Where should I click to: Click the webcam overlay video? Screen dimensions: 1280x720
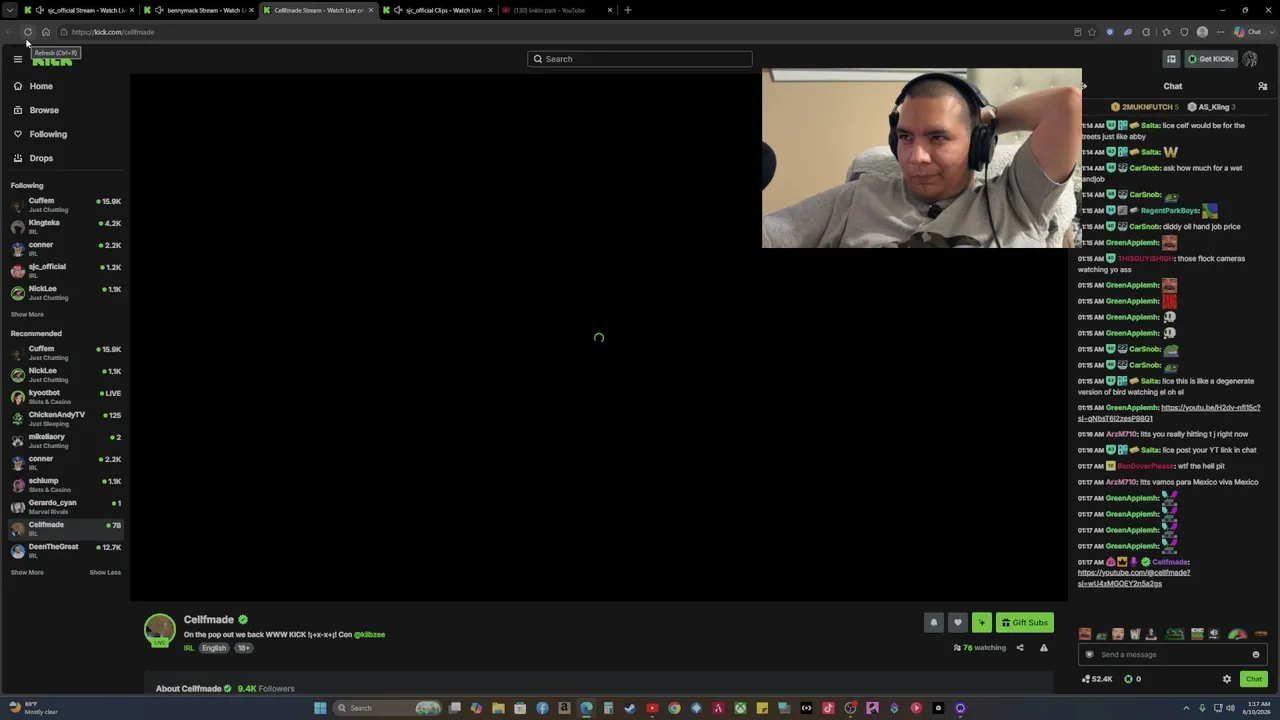coord(921,158)
